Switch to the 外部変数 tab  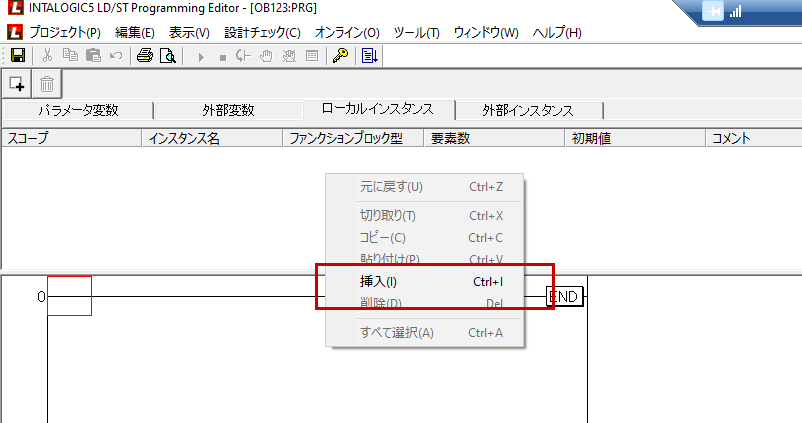227,110
